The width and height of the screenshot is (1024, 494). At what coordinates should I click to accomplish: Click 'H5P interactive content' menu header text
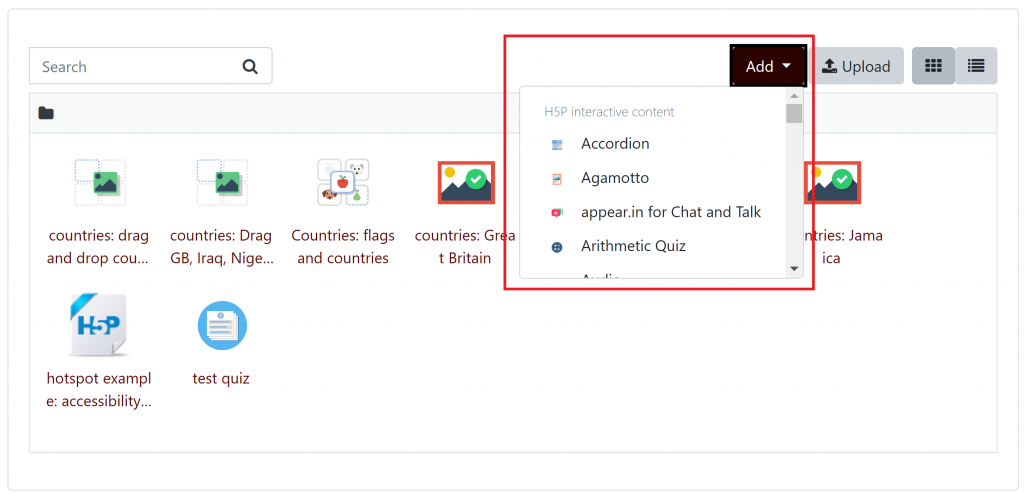pos(609,112)
